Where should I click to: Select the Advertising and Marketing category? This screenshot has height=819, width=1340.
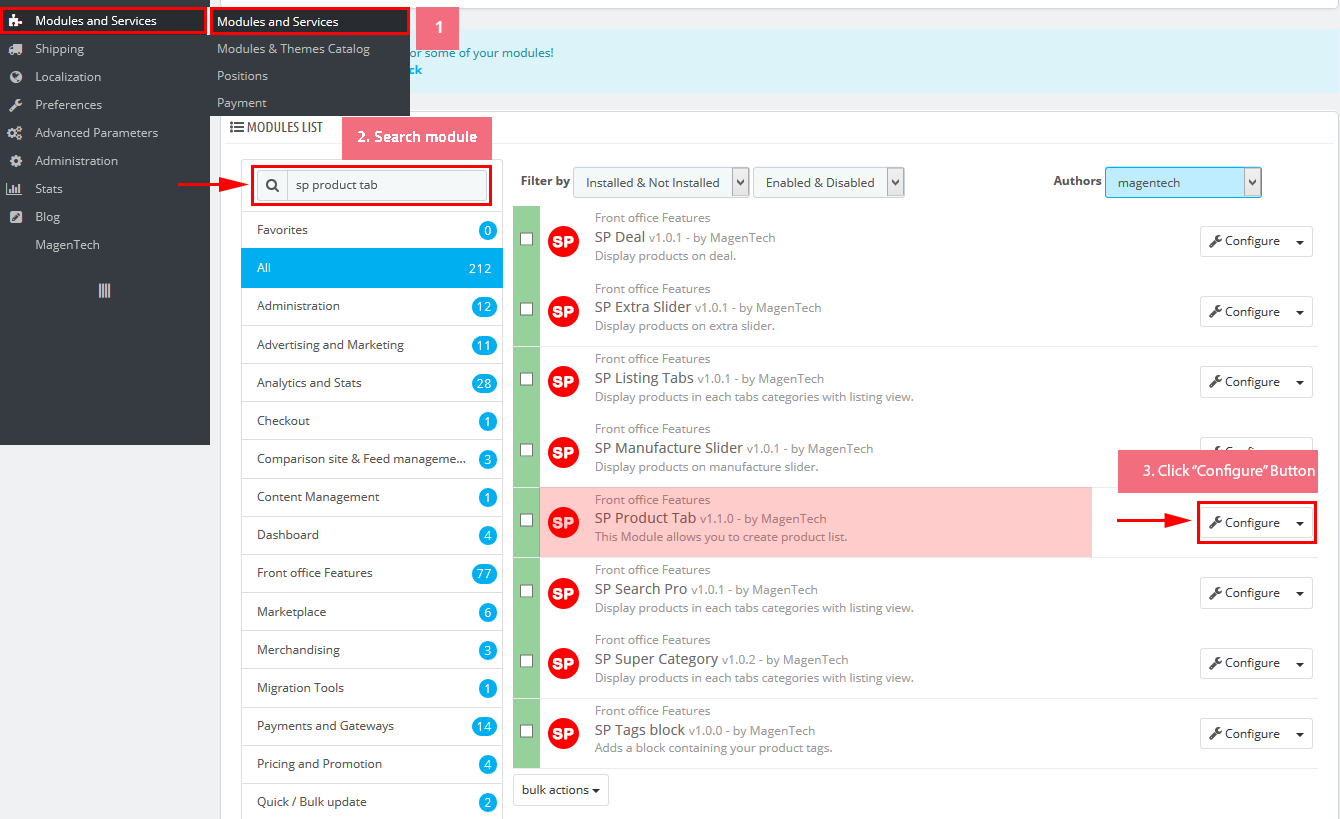pos(372,345)
